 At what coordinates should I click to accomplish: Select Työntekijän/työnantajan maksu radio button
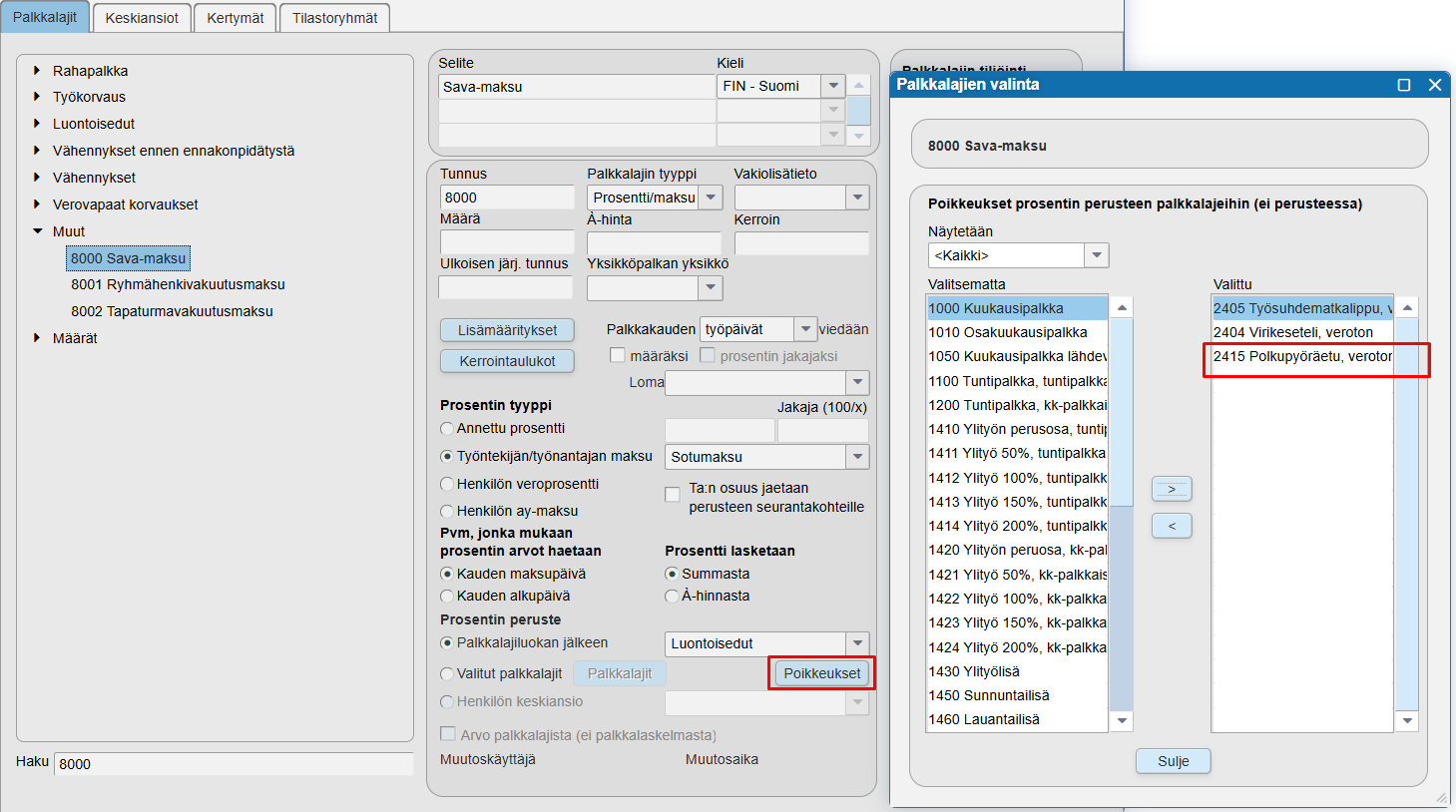(x=447, y=456)
